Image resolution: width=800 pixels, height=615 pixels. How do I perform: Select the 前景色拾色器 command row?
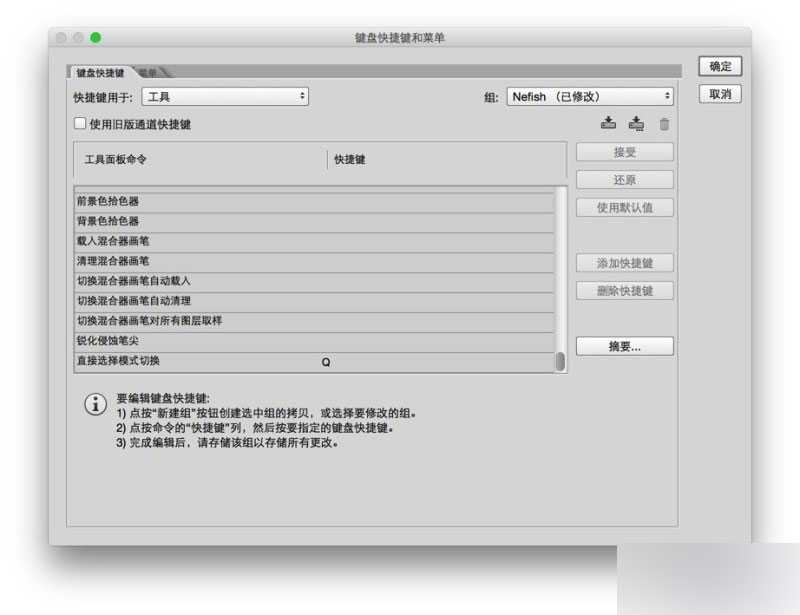click(200, 201)
